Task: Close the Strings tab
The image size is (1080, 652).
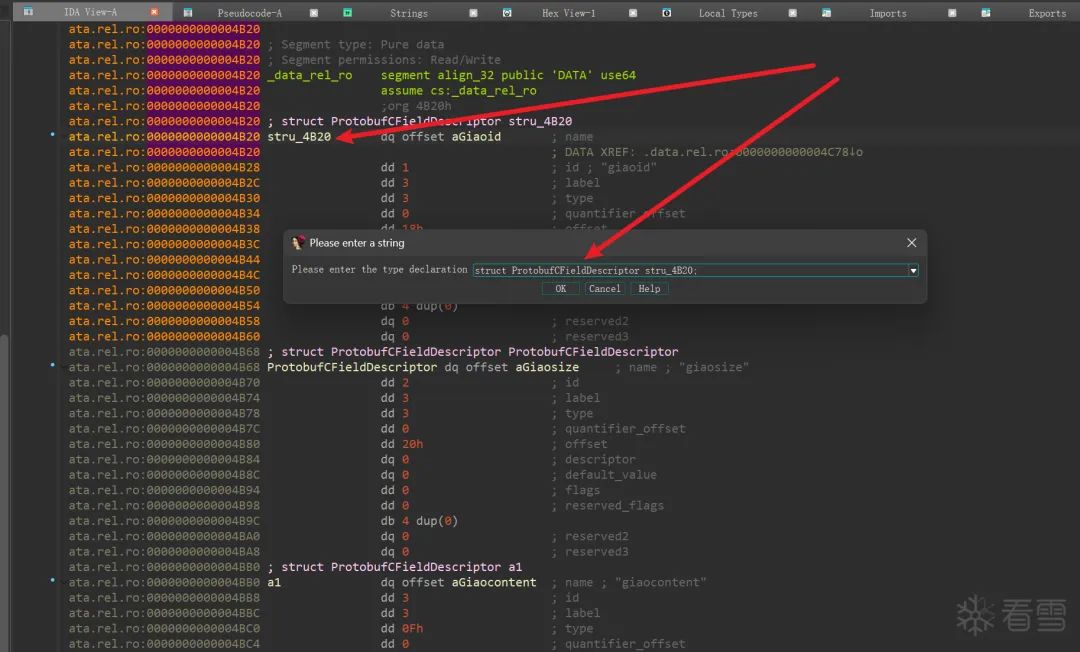Action: pyautogui.click(x=473, y=12)
